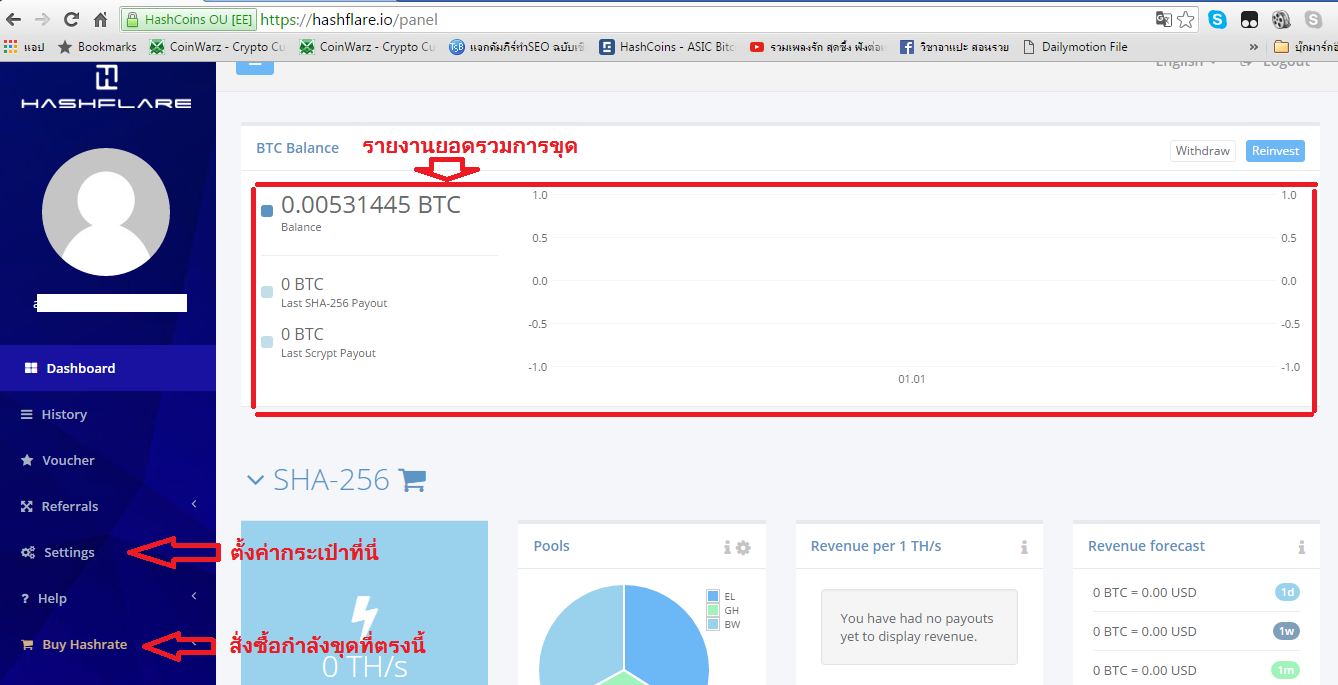Click the HashFlare logo in the sidebar
Viewport: 1338px width, 685px height.
pos(106,86)
